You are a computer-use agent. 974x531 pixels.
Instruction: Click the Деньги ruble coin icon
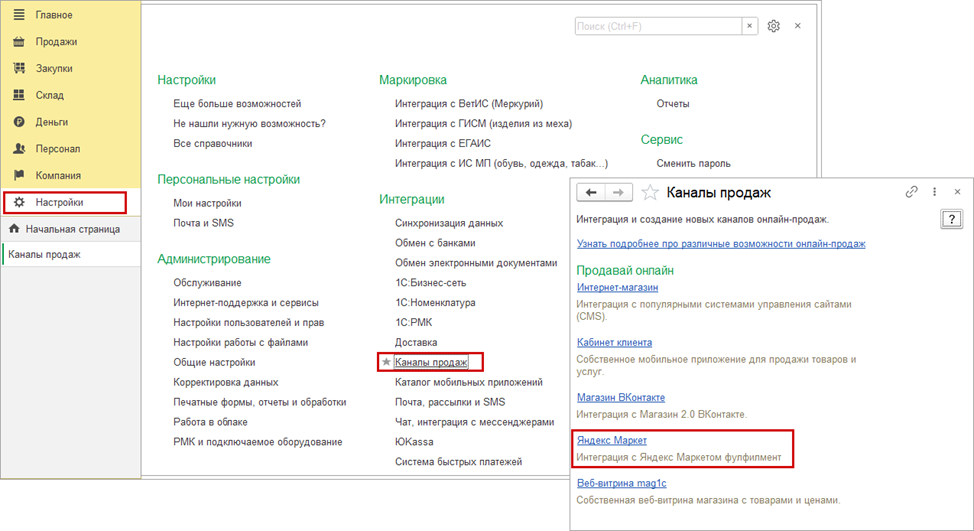(x=17, y=122)
